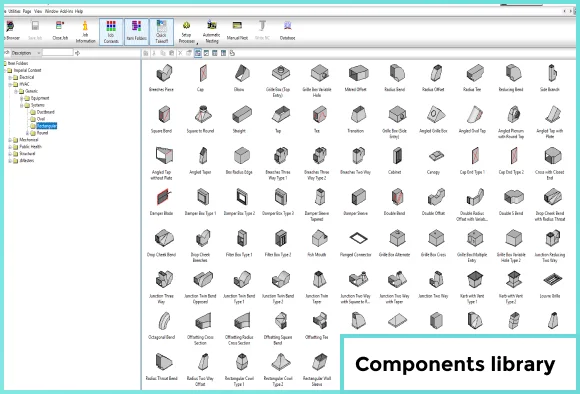Click the search go arrow icon
Image resolution: width=580 pixels, height=394 pixels.
77,53
